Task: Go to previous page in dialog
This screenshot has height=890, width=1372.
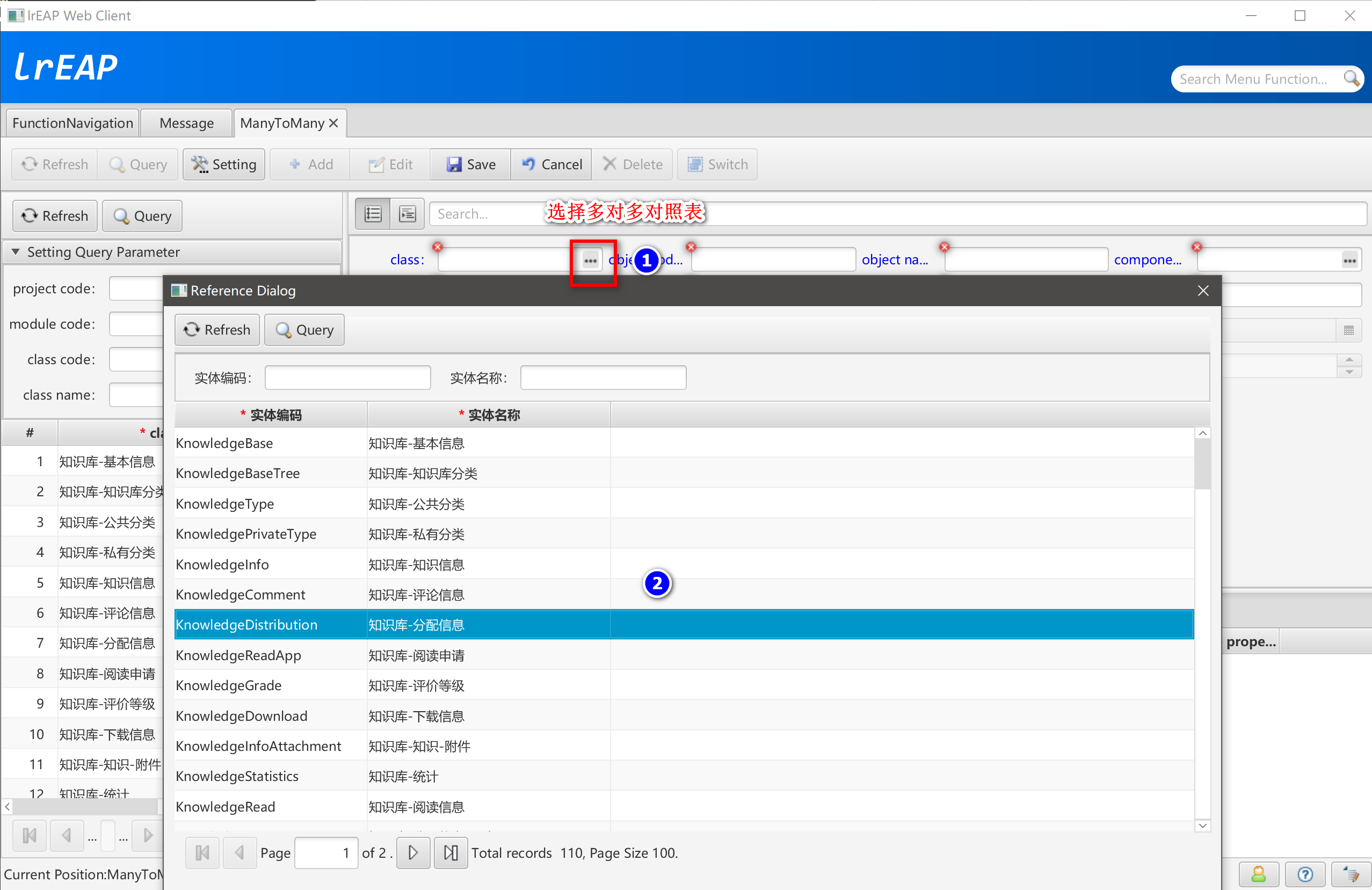Action: click(239, 852)
